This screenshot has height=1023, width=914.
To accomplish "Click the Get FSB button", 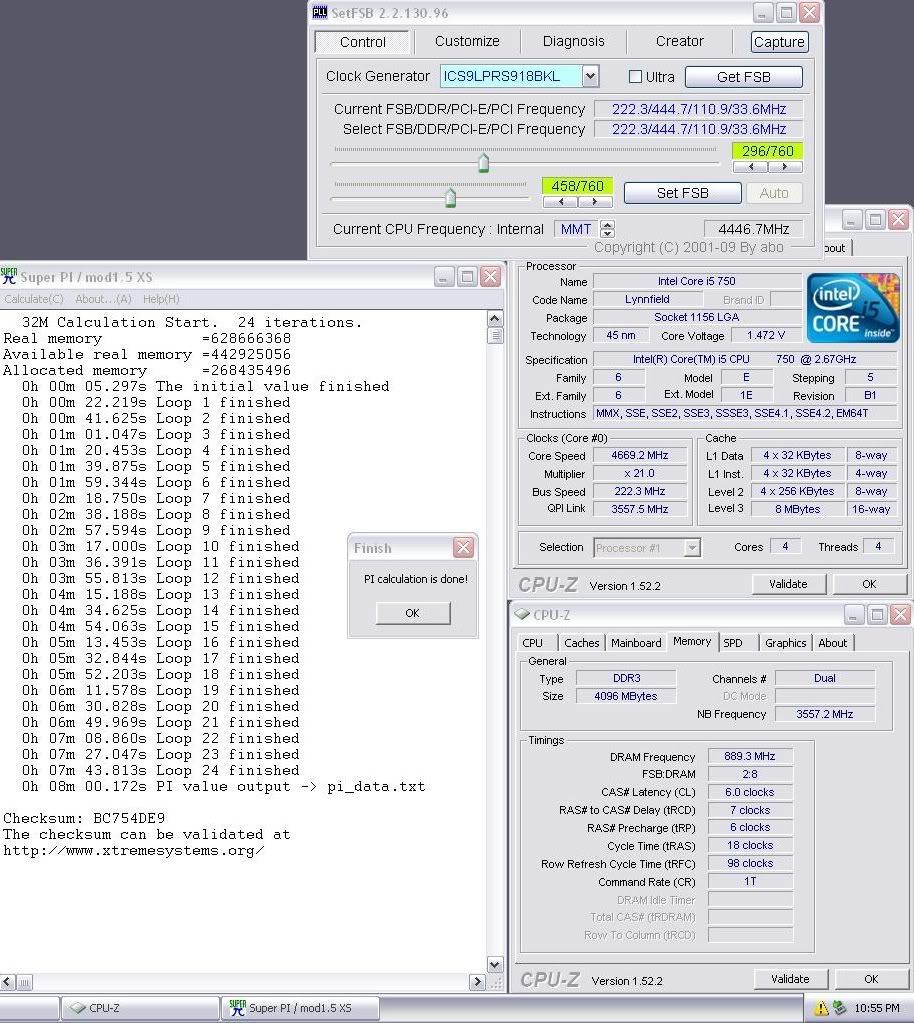I will 744,77.
